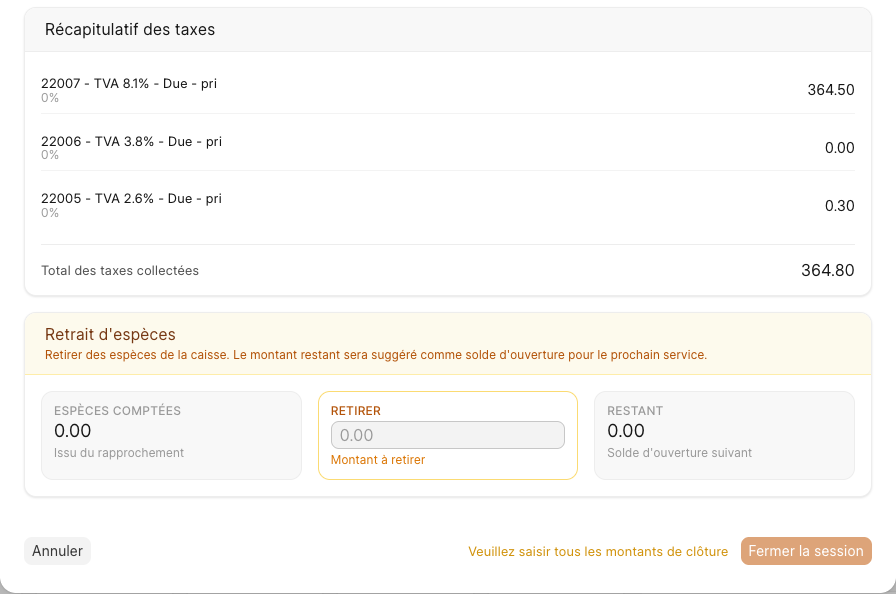The width and height of the screenshot is (896, 594).
Task: Select the 22007 TVA 8.1% tax row
Action: click(447, 90)
